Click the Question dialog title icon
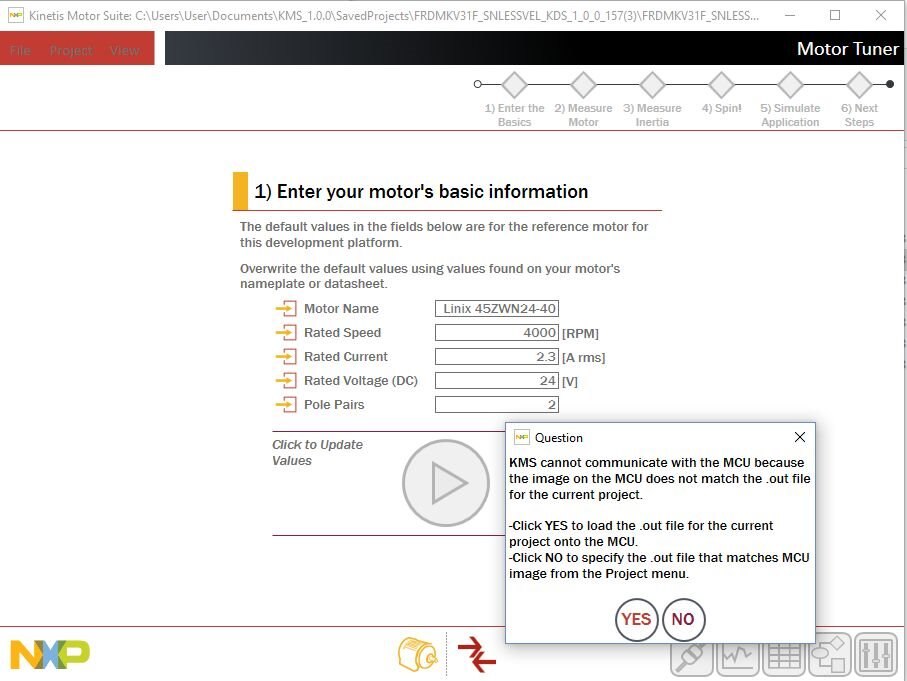 (x=522, y=437)
